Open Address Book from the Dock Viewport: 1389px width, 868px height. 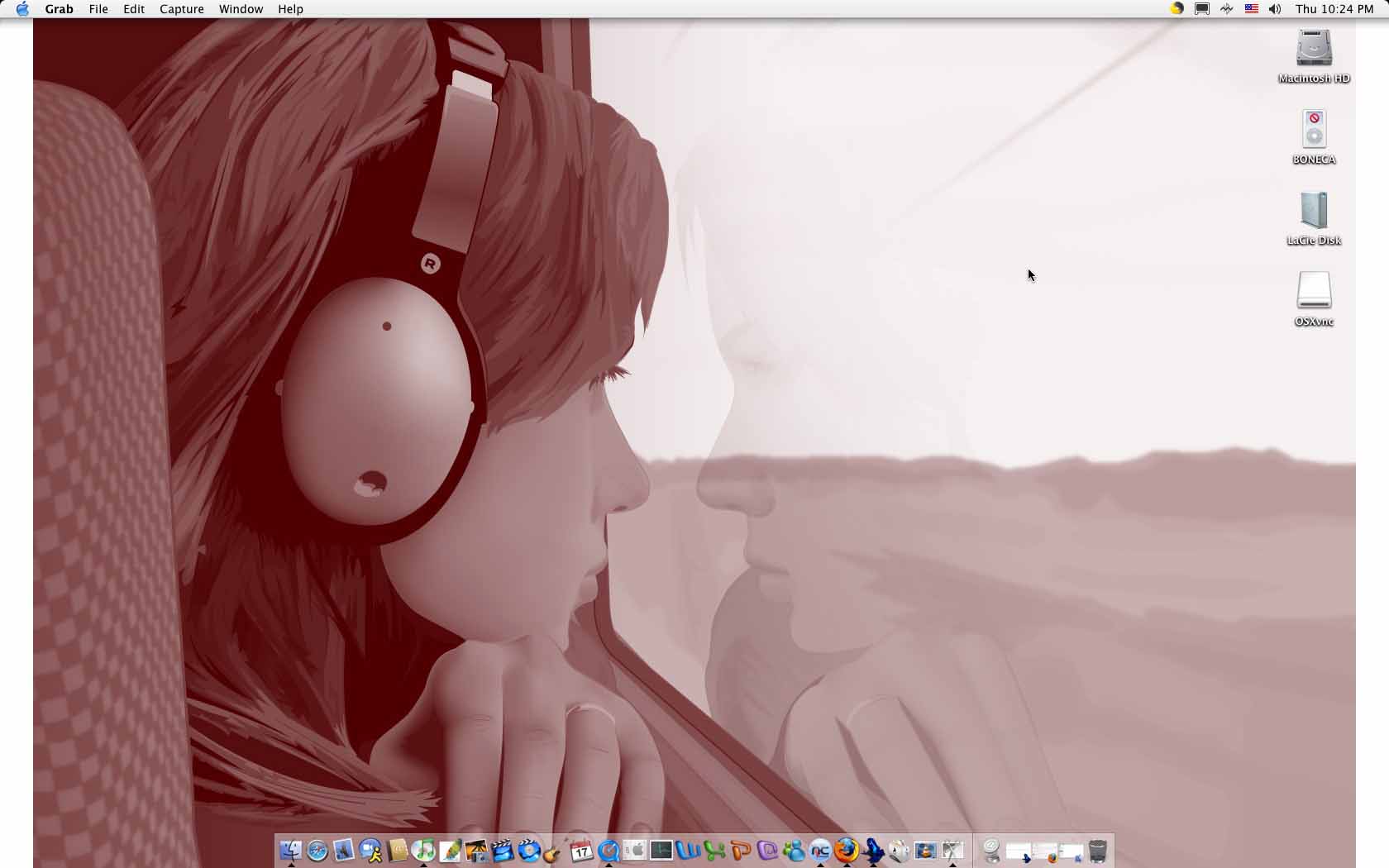click(397, 851)
